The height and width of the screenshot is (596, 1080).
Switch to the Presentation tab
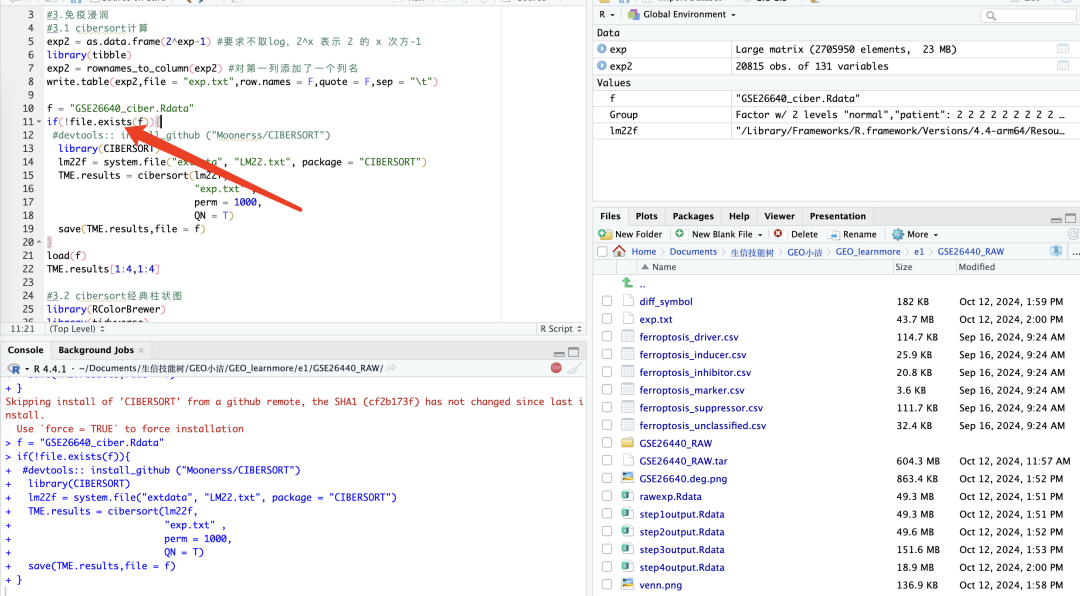838,216
